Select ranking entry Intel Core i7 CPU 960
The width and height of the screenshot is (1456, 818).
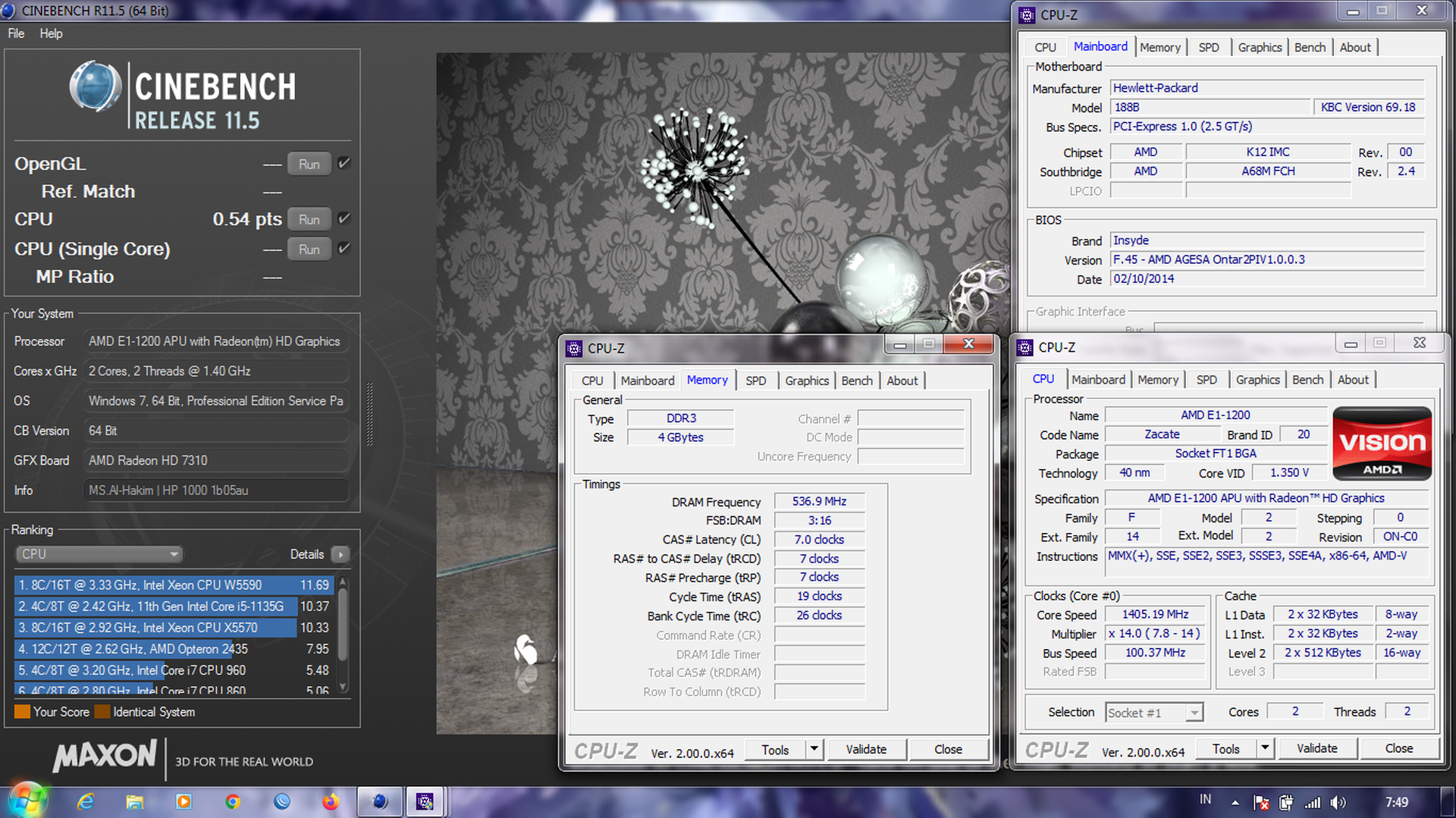pyautogui.click(x=174, y=670)
